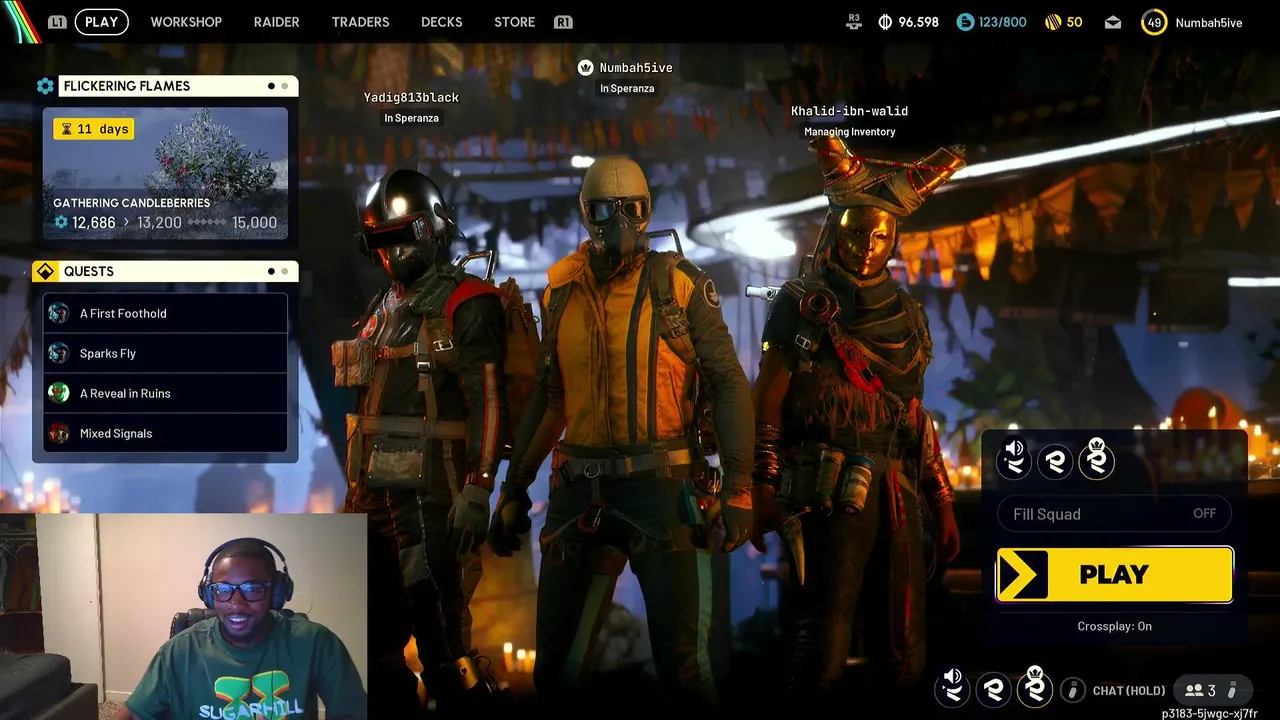Viewport: 1280px width, 720px height.
Task: Click the Quests diamond icon
Action: point(45,271)
